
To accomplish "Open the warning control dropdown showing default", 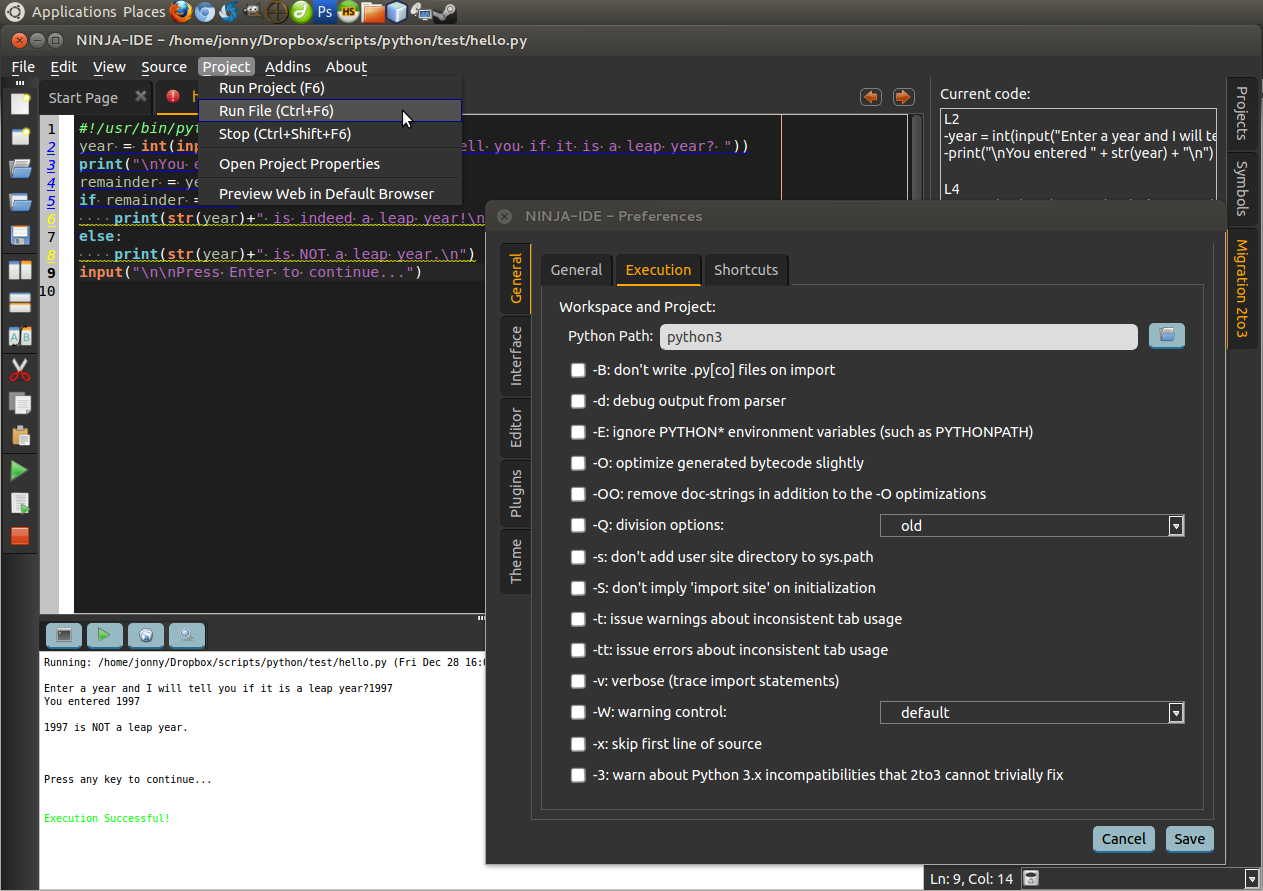I will [1032, 712].
